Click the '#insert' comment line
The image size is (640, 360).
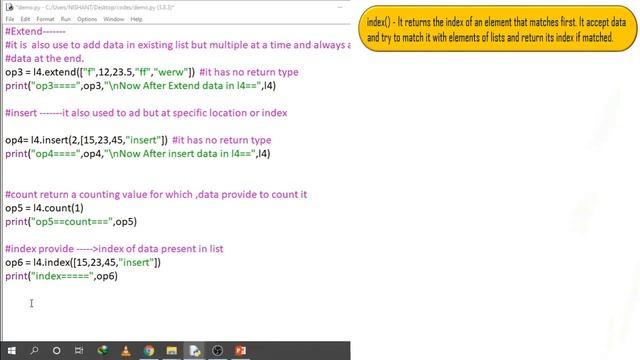tap(146, 113)
